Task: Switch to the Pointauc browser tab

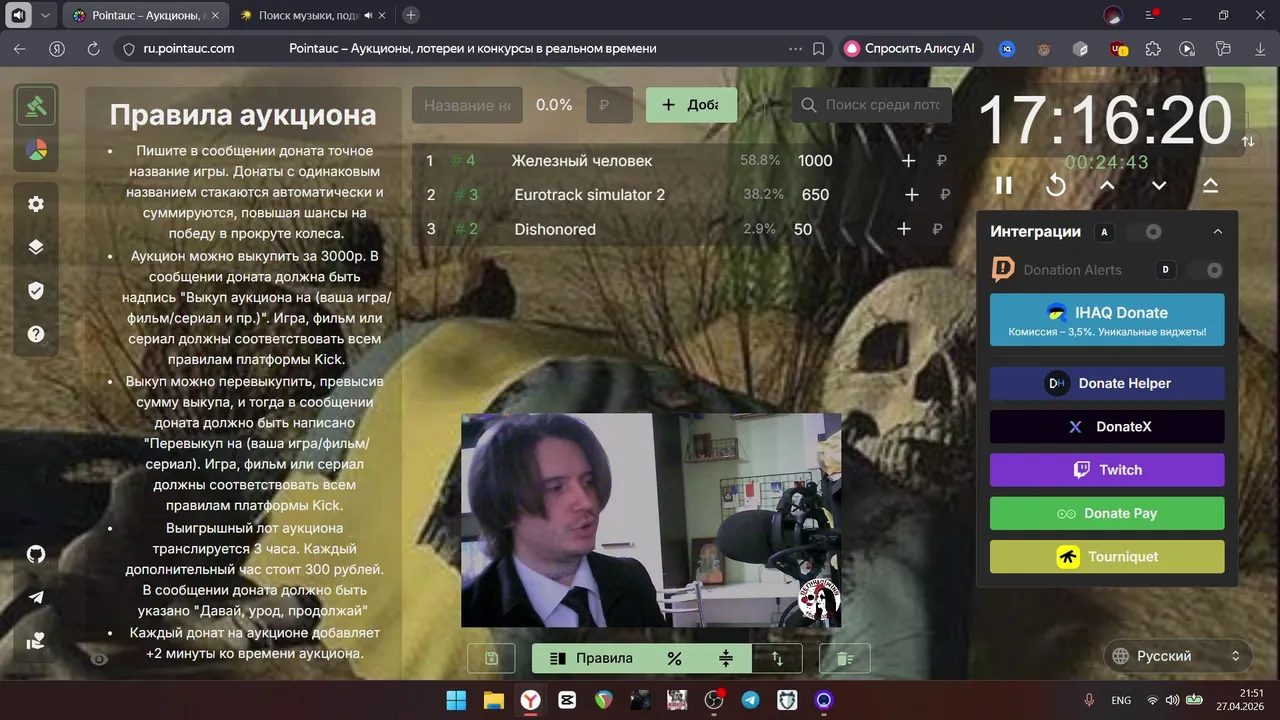Action: 147,15
